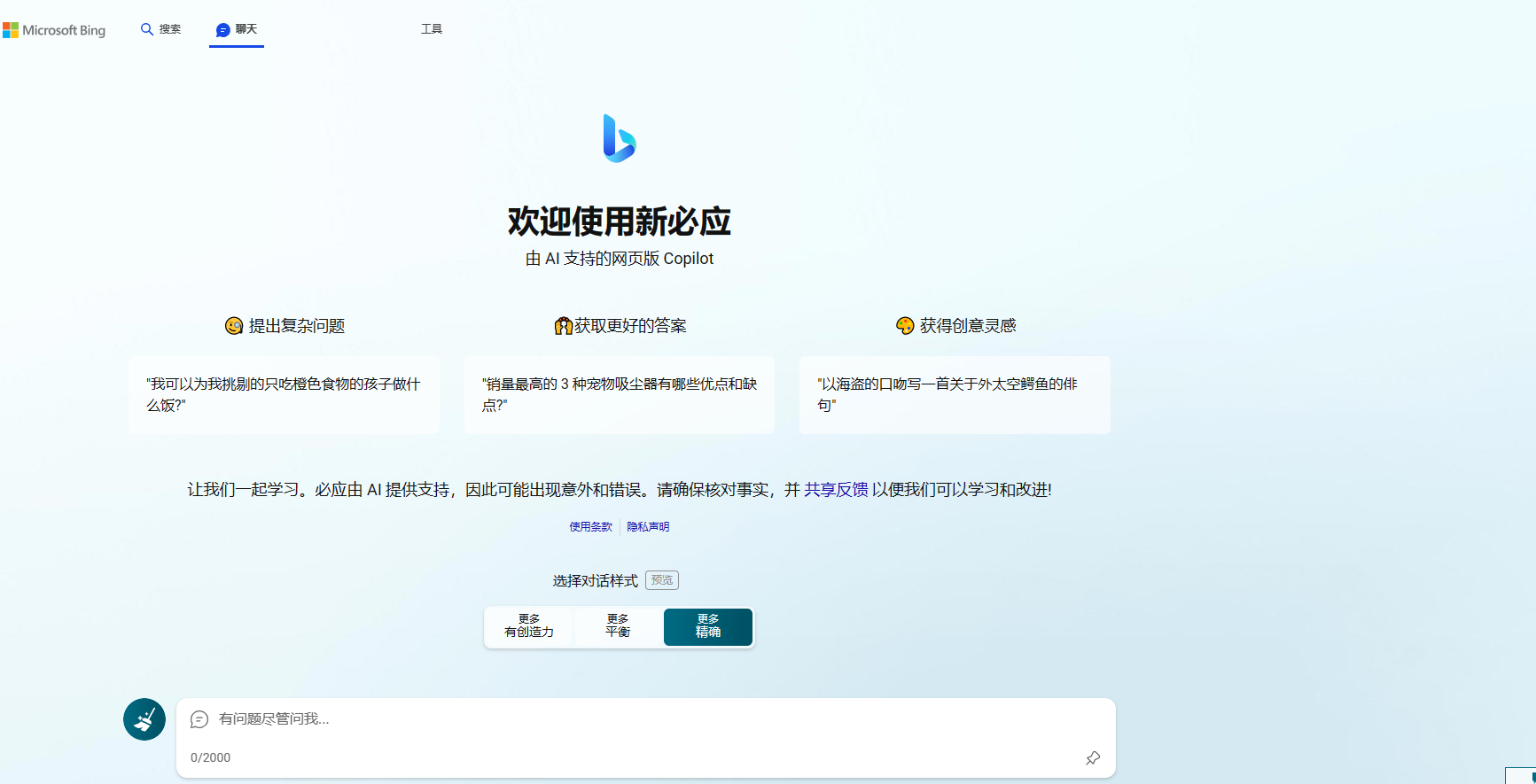
Task: Choose the 更多 有创造力 conversation style
Action: tap(529, 626)
